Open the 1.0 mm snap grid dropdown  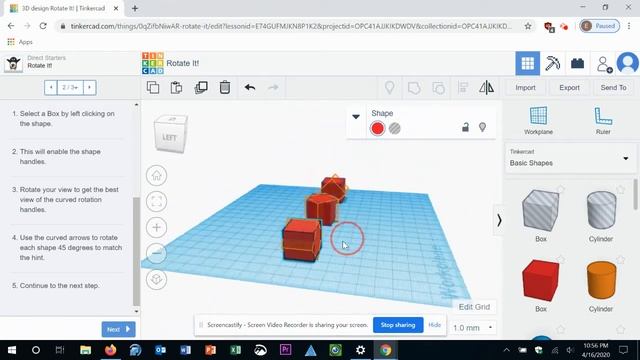click(473, 328)
